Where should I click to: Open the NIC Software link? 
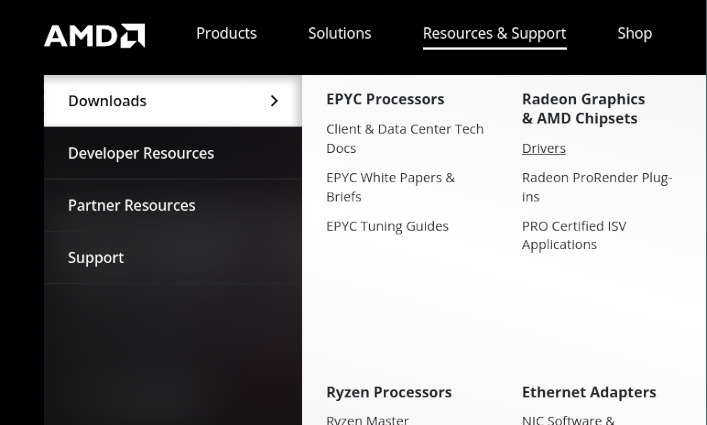(x=568, y=420)
